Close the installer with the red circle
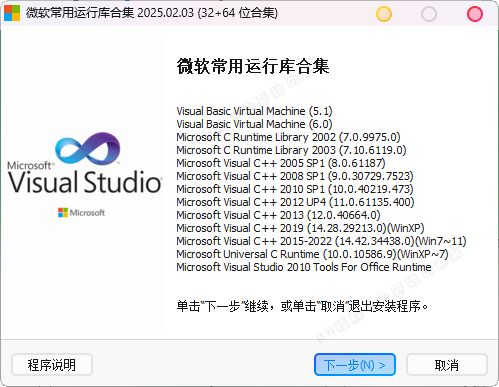This screenshot has height=387, width=499. click(x=475, y=14)
